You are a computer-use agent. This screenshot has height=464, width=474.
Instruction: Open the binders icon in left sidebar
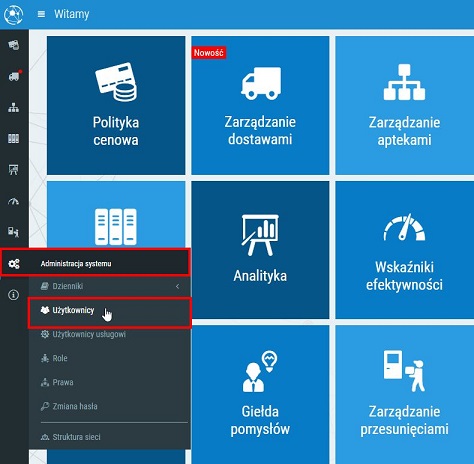13,138
